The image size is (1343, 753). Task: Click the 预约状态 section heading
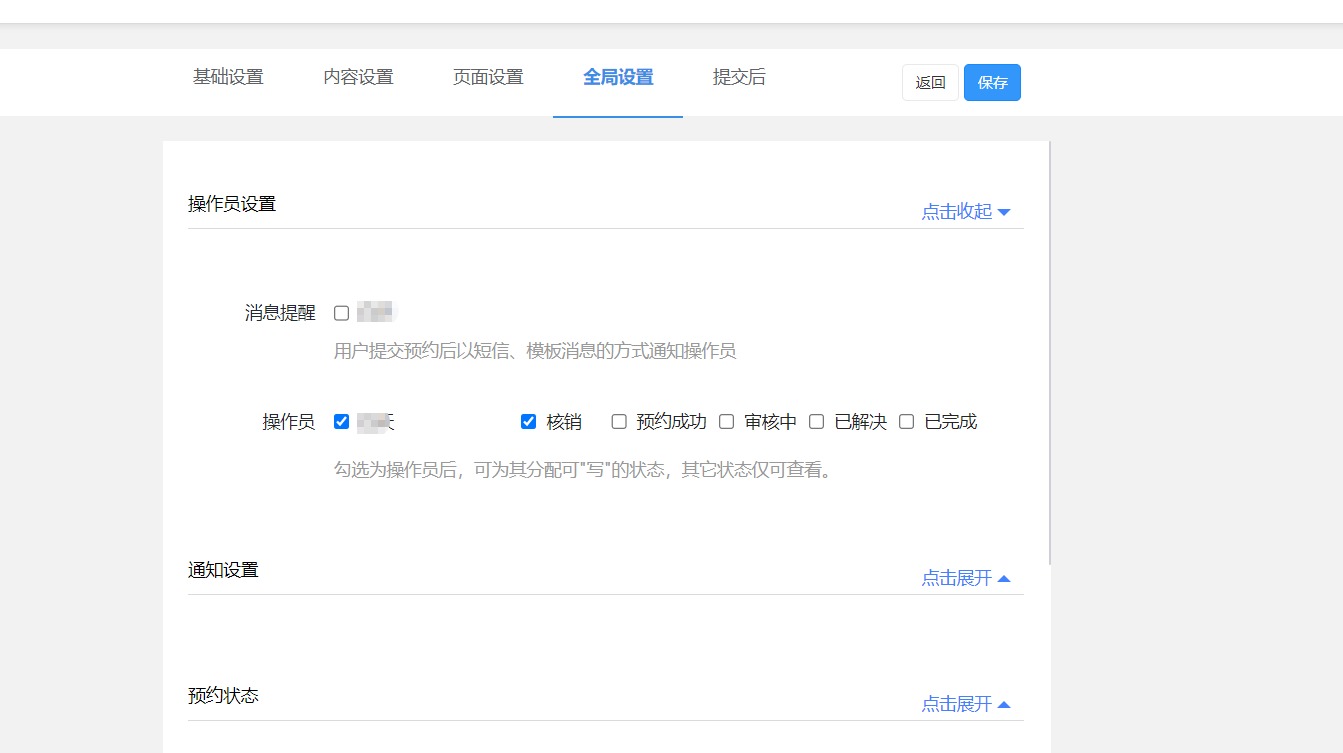point(223,696)
